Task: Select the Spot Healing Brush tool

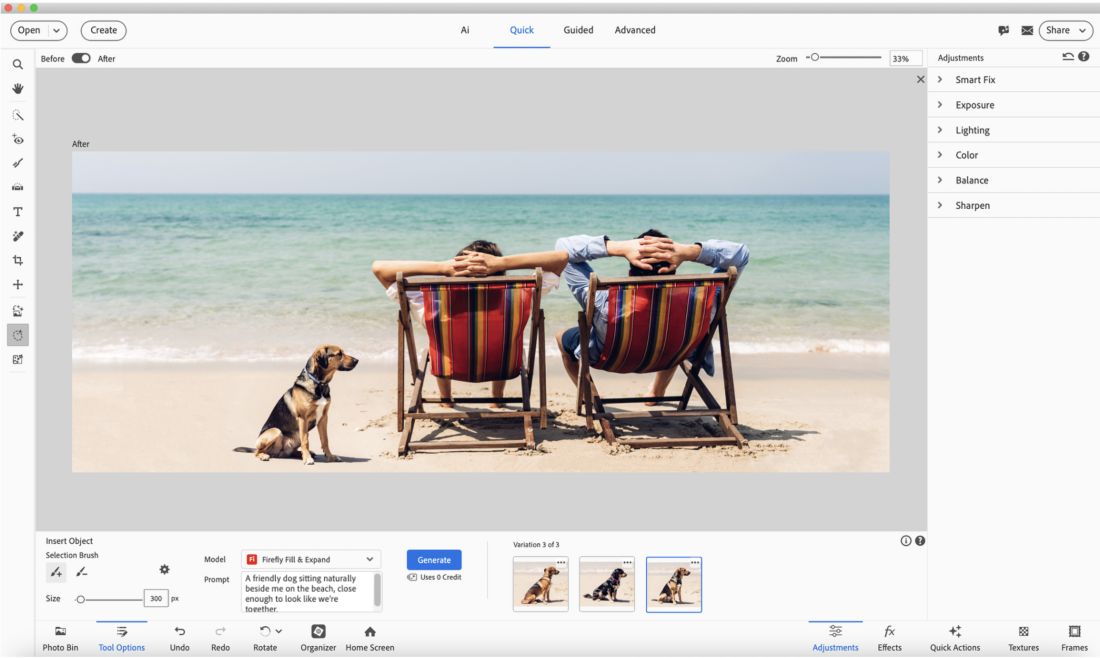Action: [18, 236]
